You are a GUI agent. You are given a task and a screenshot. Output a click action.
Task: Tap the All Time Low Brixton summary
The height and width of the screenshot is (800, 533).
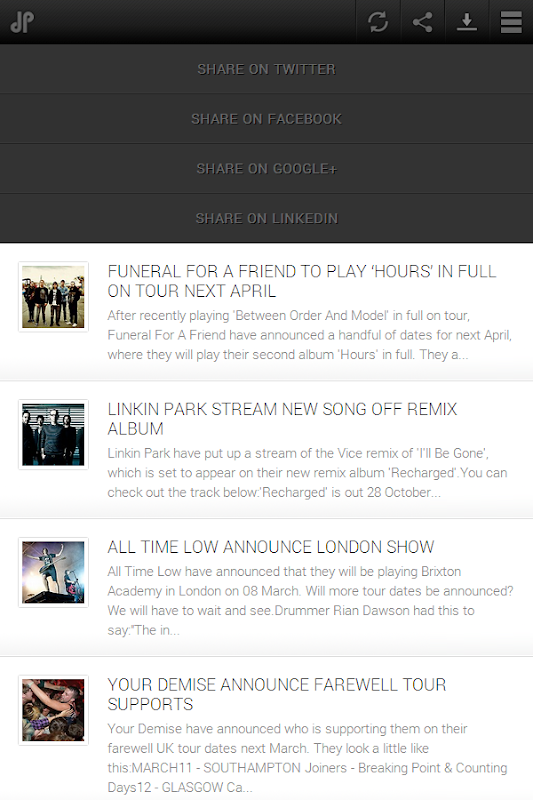click(x=310, y=601)
